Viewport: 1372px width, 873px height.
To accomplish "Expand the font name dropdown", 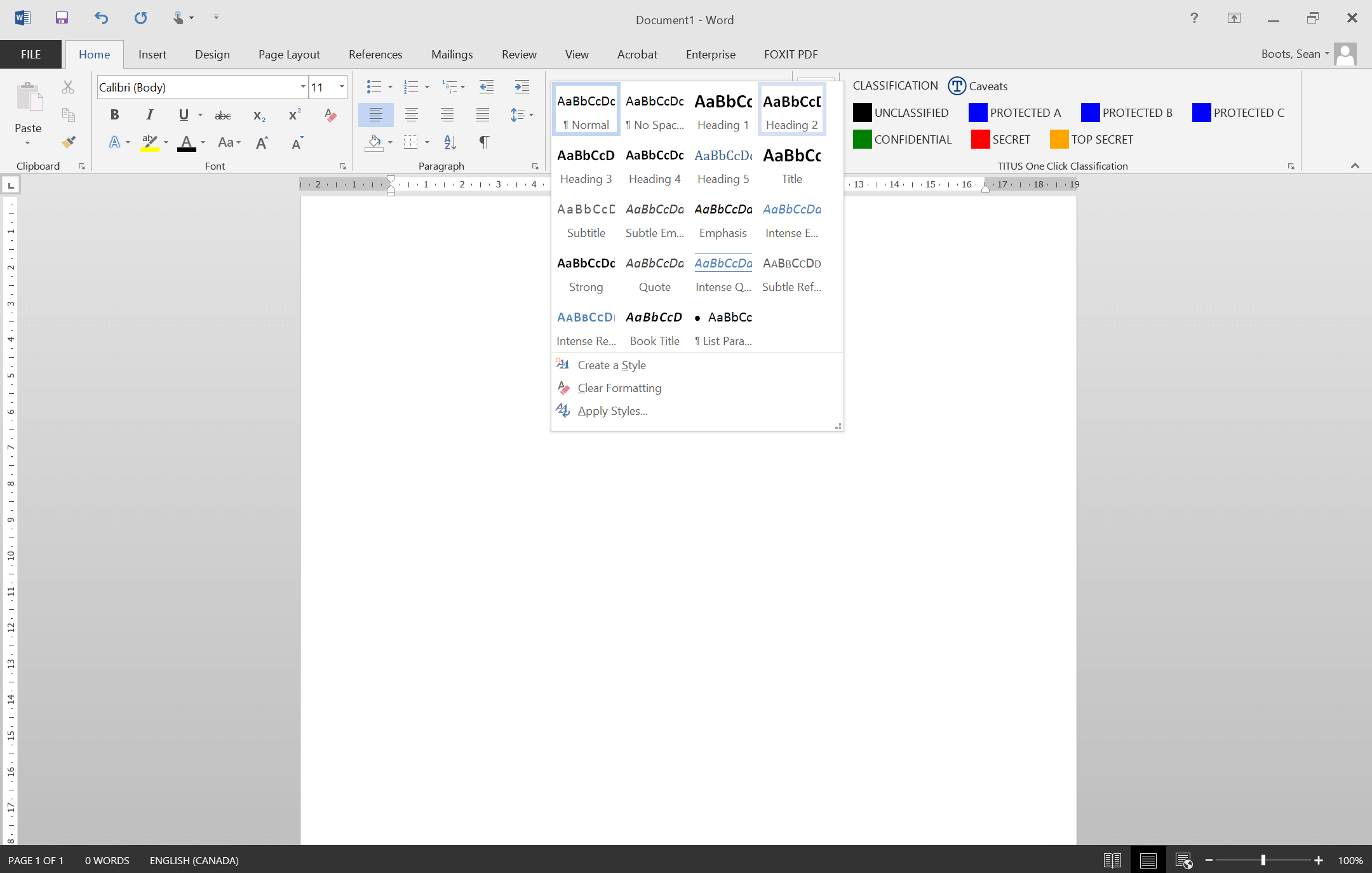I will [303, 87].
